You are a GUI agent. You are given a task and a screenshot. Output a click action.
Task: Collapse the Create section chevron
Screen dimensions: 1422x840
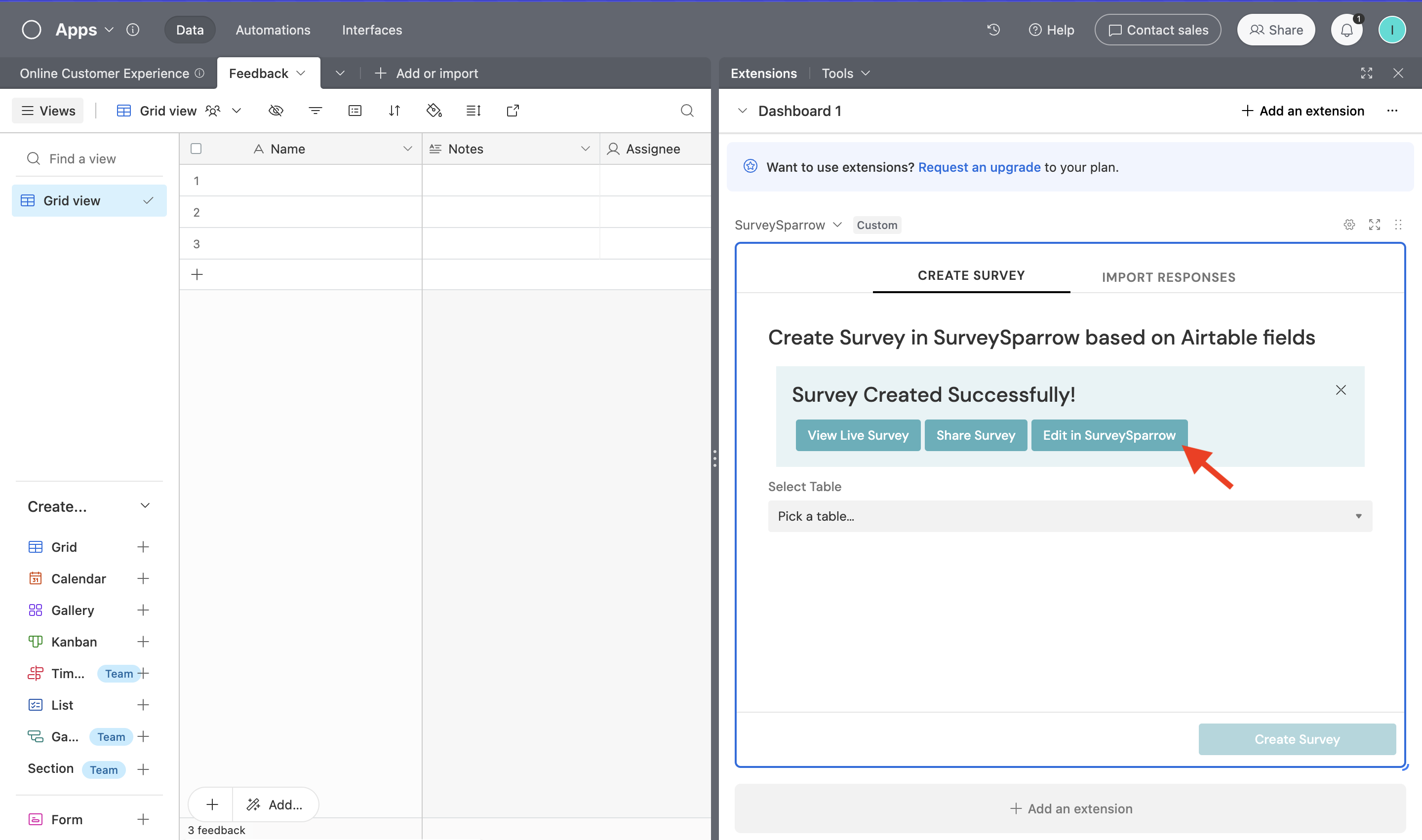(145, 506)
